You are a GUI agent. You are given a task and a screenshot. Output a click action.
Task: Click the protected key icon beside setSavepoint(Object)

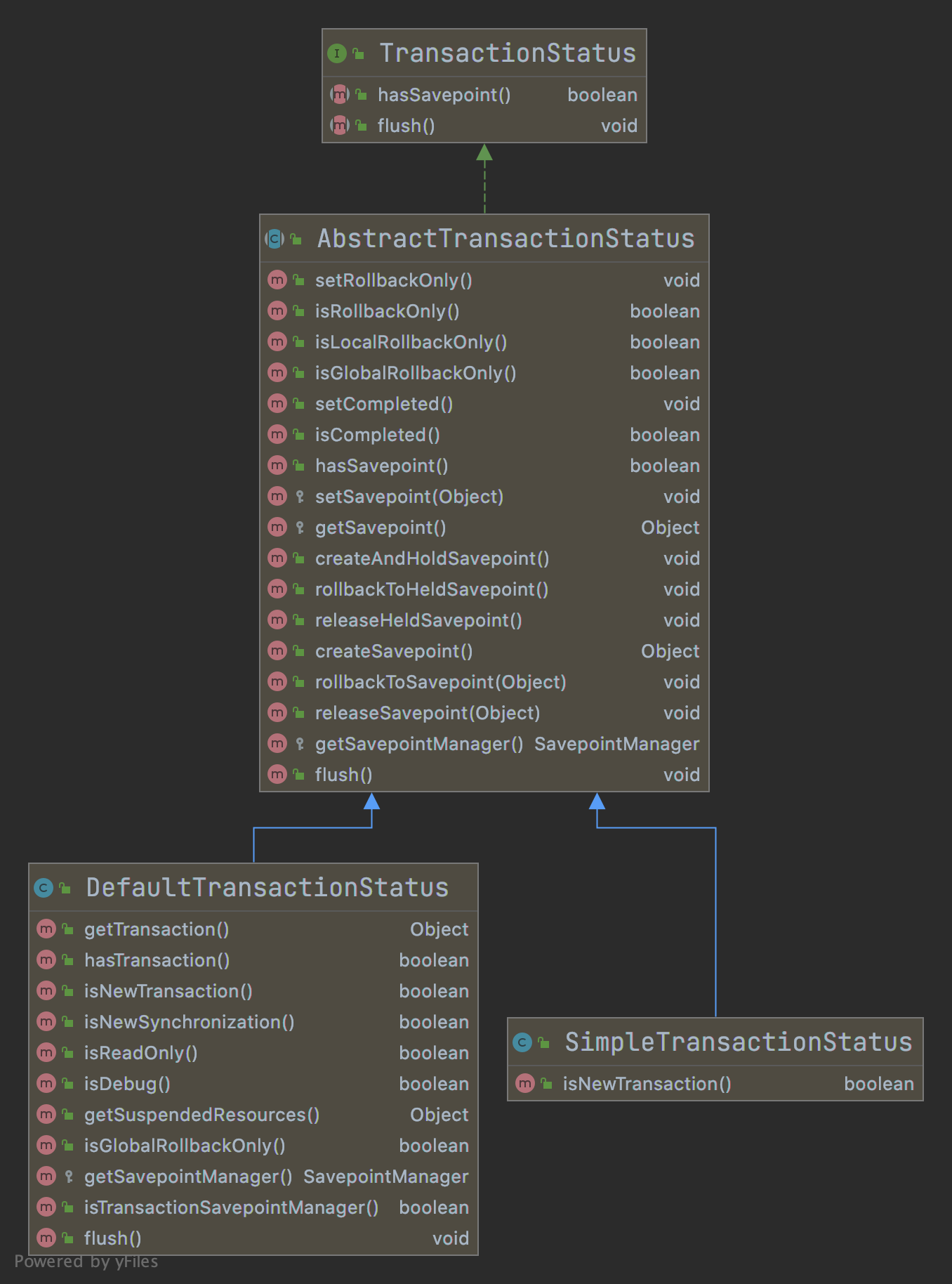pos(300,497)
